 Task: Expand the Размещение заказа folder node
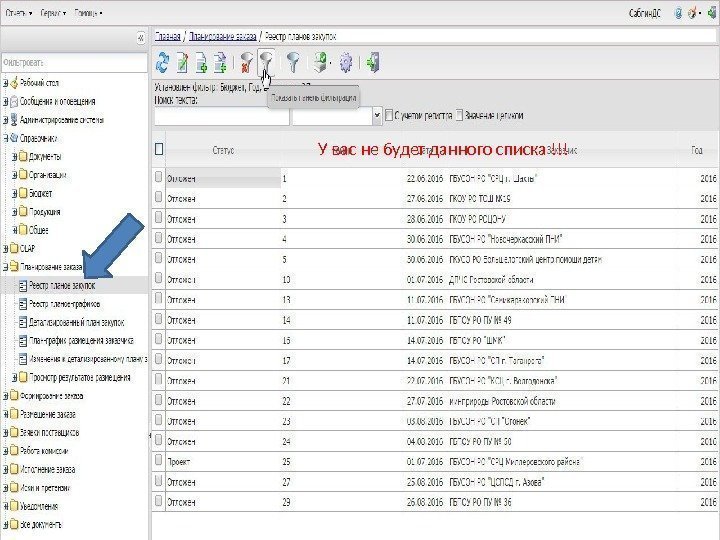(x=6, y=414)
